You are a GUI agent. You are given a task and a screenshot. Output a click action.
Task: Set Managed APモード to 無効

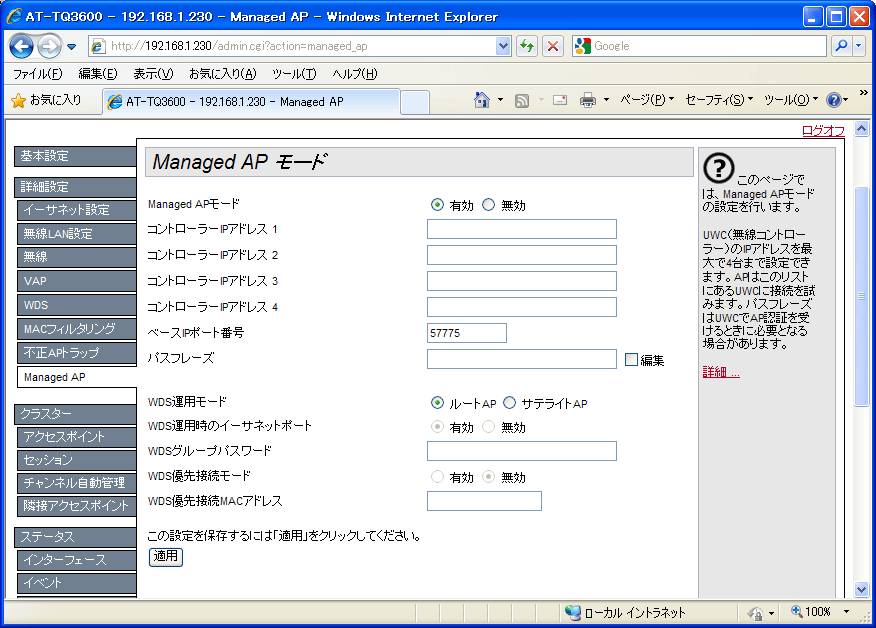[x=489, y=205]
